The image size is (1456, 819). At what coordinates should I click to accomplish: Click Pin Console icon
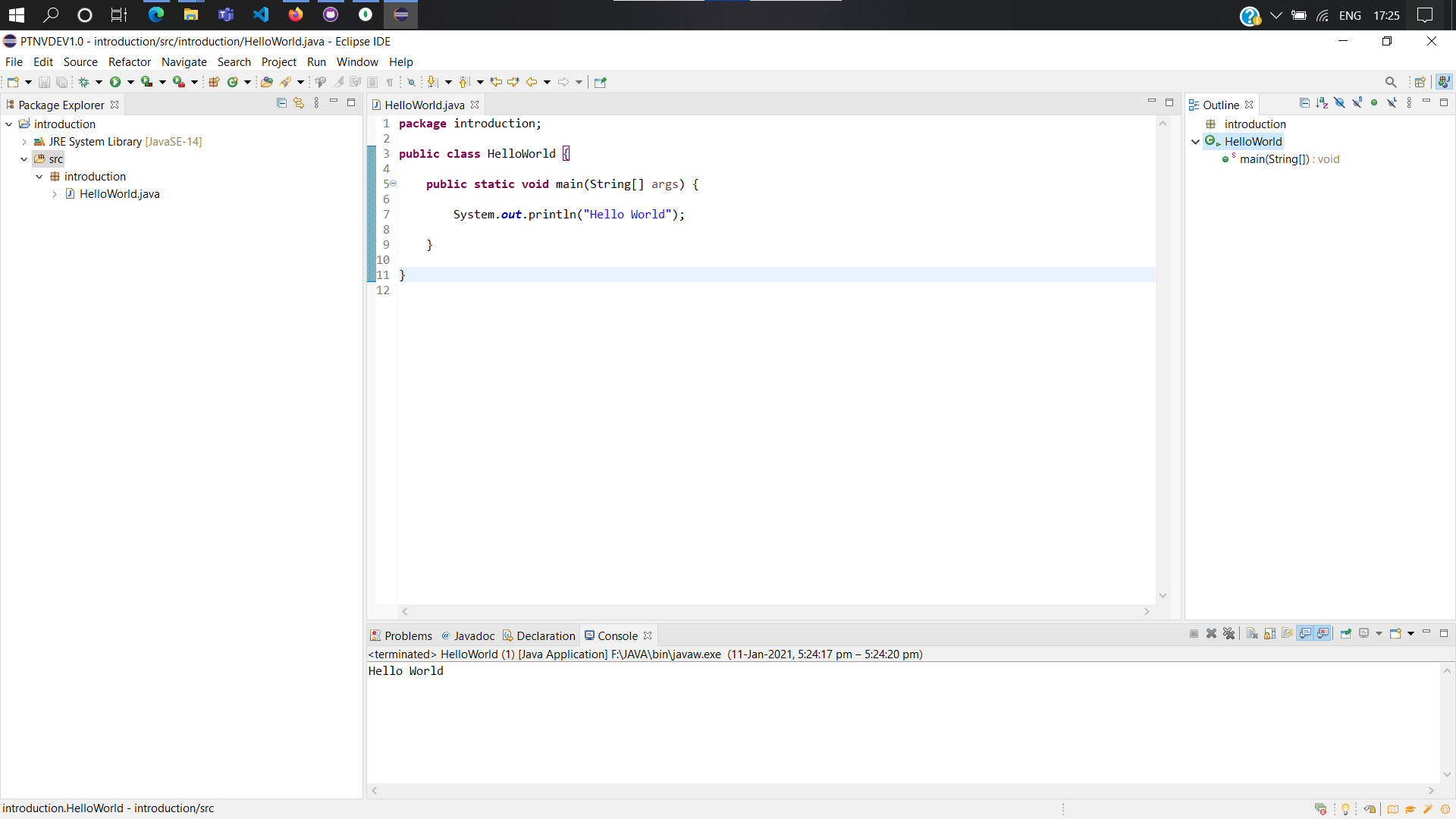coord(1346,634)
